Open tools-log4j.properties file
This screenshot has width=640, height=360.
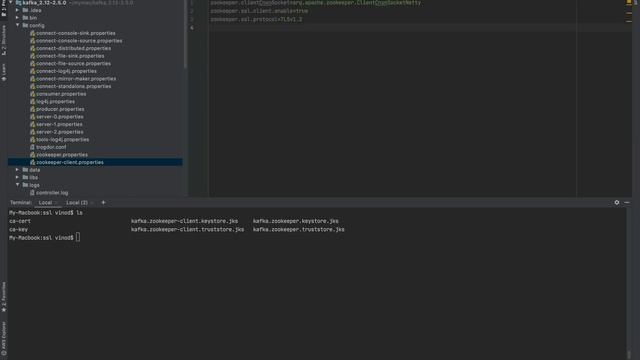[x=62, y=140]
